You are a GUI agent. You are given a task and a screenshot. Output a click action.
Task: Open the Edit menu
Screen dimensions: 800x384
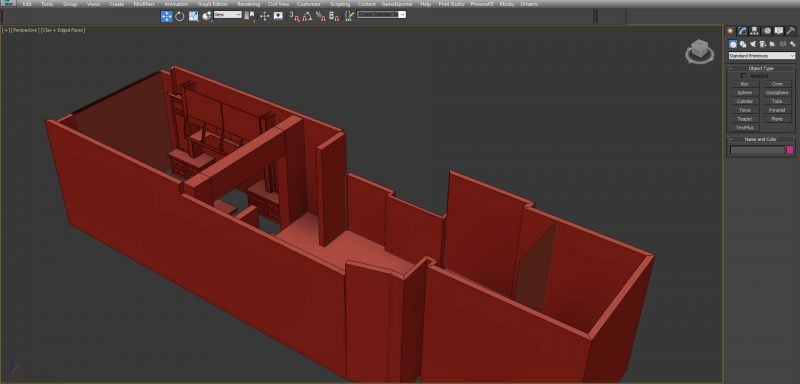click(x=27, y=4)
